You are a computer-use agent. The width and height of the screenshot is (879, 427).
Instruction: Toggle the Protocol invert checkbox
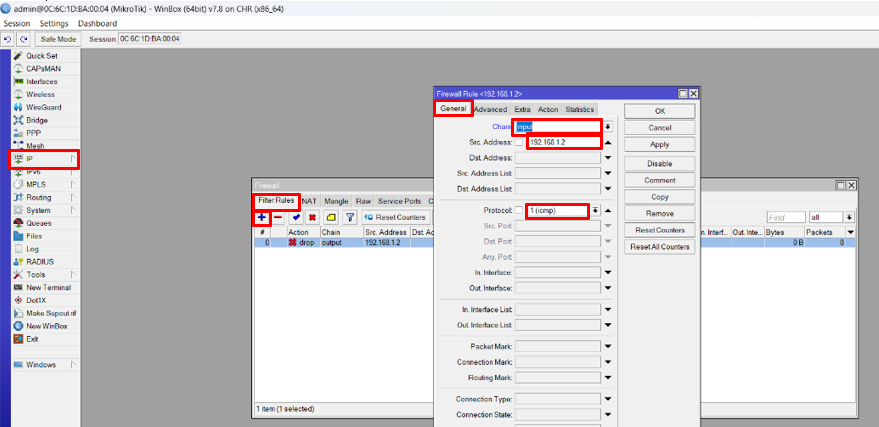tap(518, 210)
